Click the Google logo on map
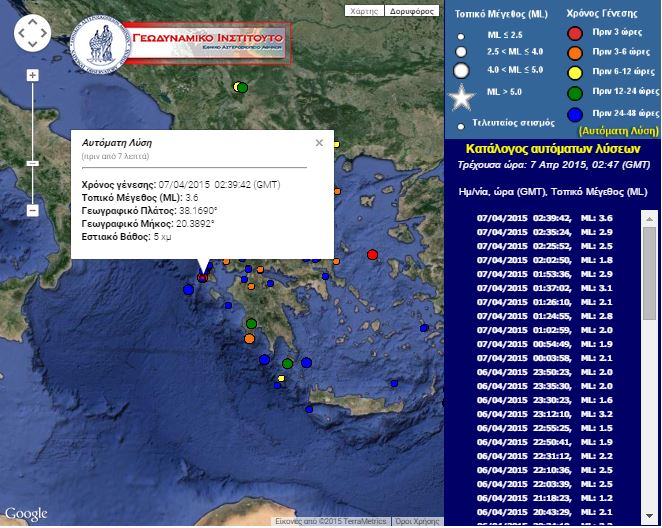The height and width of the screenshot is (528, 662). (25, 514)
